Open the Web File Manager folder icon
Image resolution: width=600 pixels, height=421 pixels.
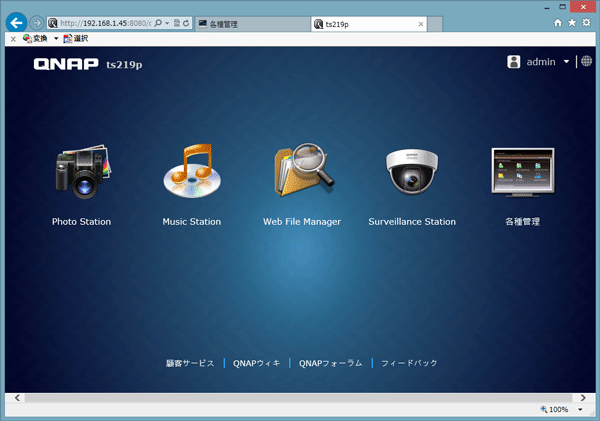pos(304,170)
